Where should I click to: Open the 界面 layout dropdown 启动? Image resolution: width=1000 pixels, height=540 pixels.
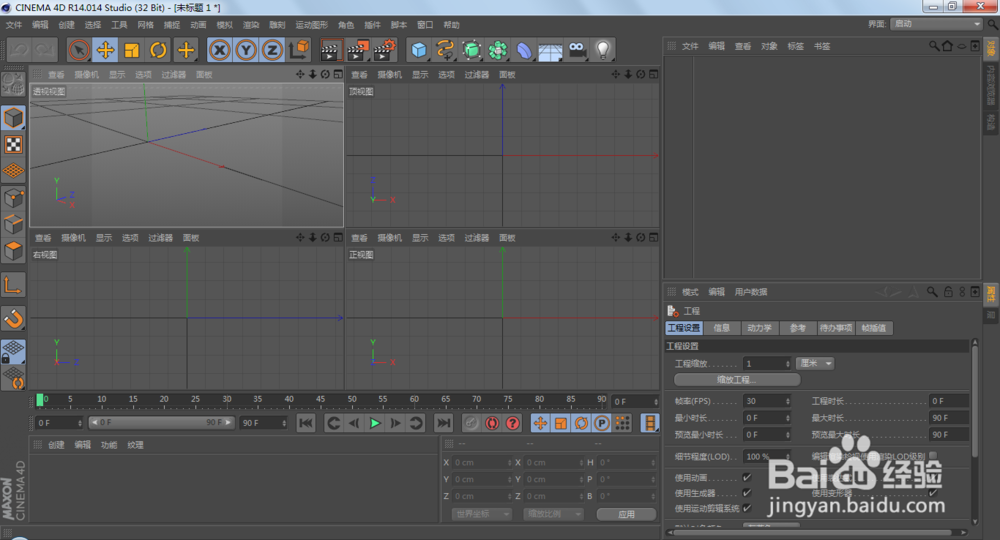[x=936, y=24]
